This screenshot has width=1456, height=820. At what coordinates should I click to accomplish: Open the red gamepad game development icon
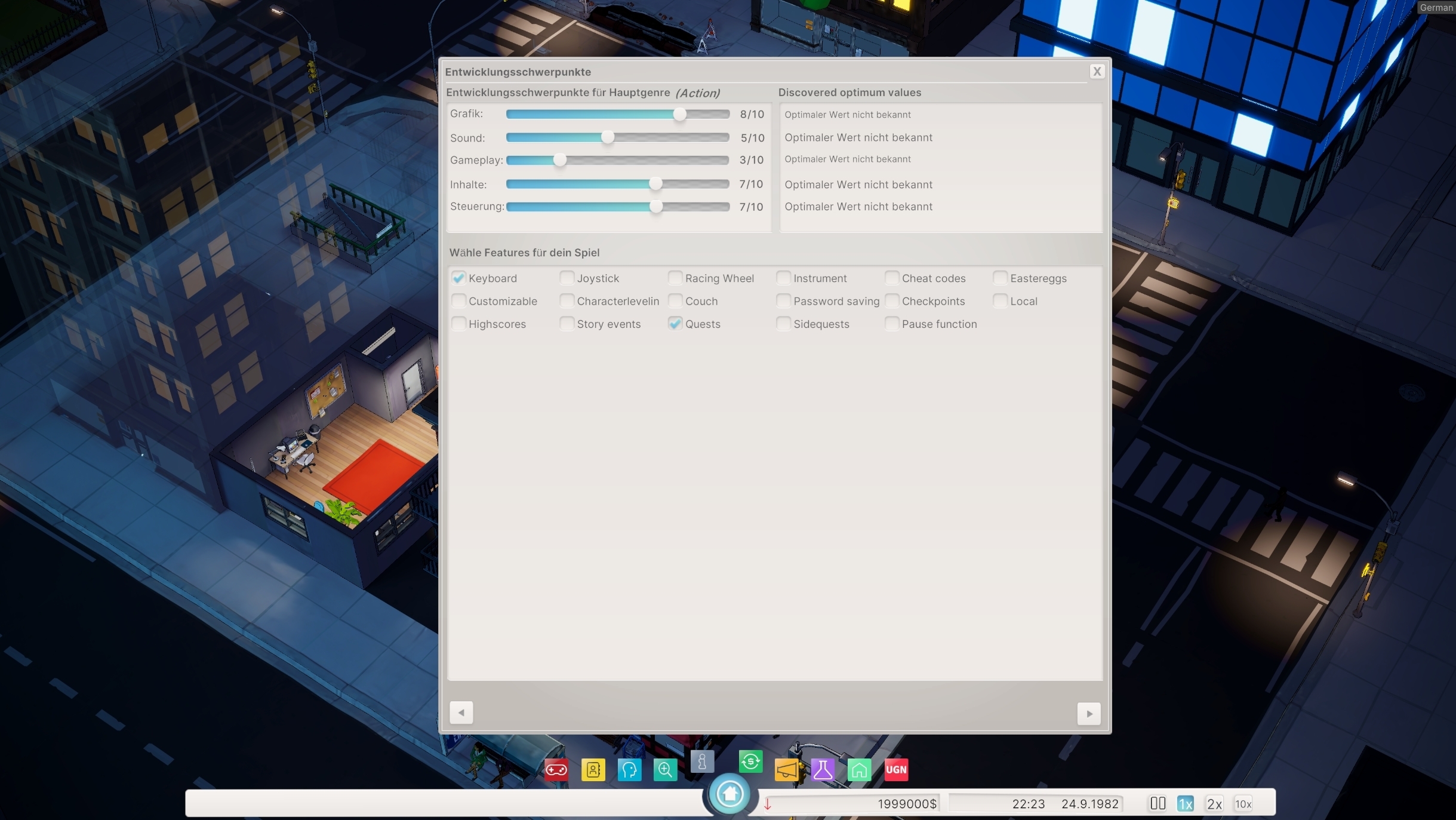(556, 769)
